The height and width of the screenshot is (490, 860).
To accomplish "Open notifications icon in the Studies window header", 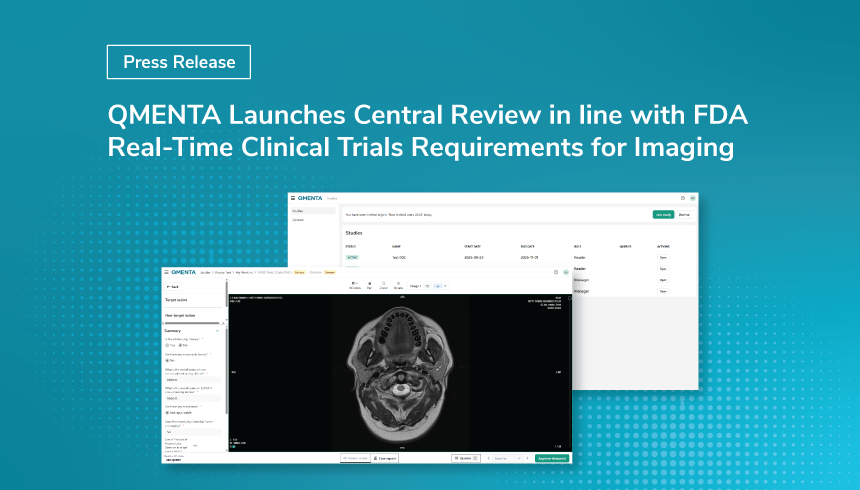I will (x=683, y=198).
